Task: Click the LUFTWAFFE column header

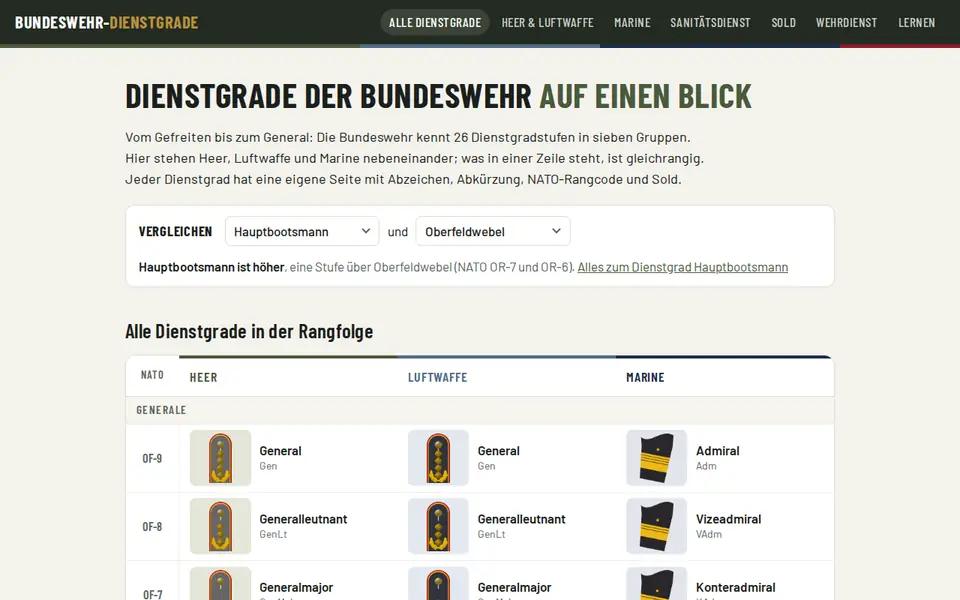Action: tap(437, 377)
